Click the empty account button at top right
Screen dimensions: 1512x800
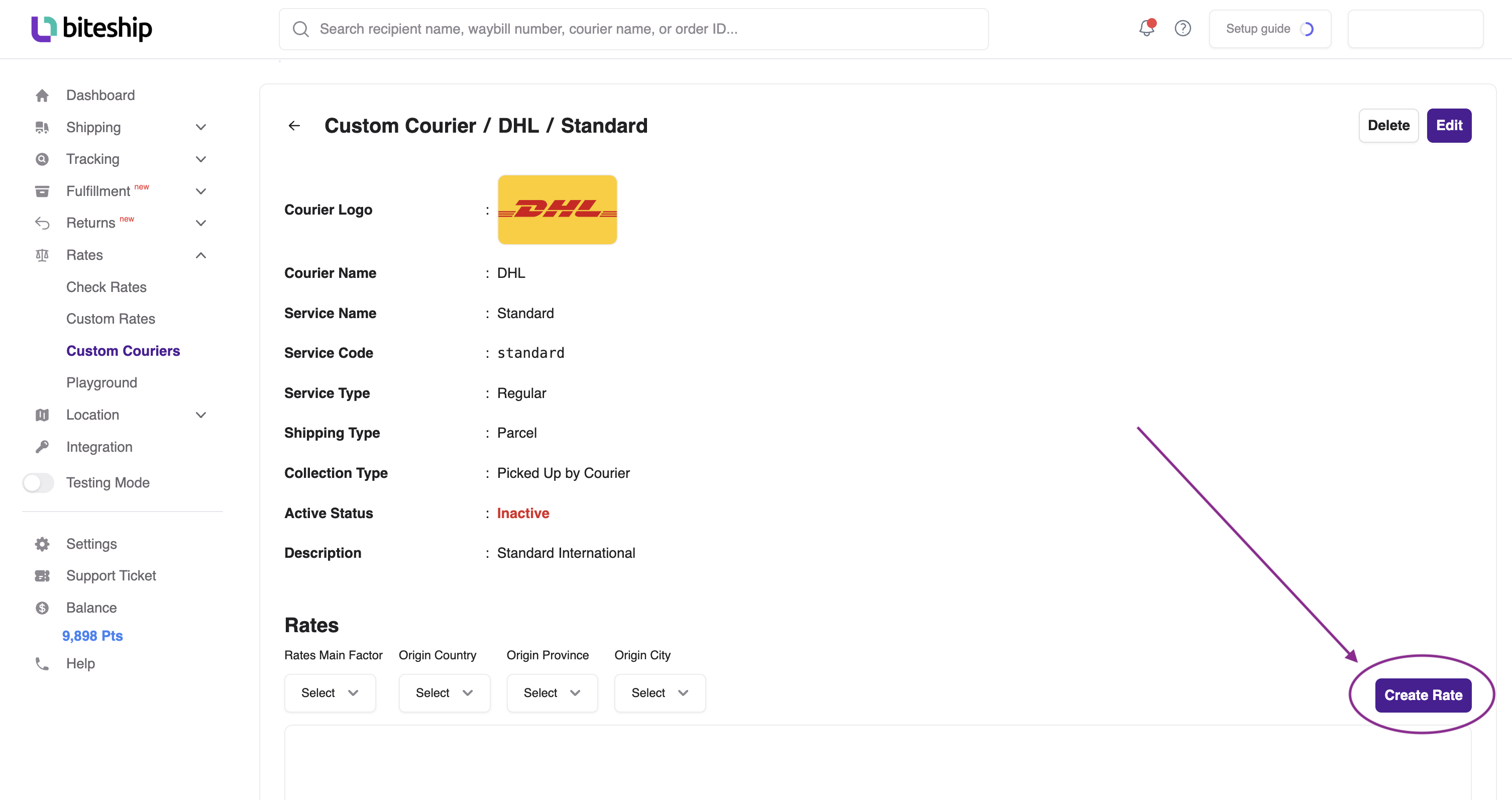pyautogui.click(x=1415, y=29)
